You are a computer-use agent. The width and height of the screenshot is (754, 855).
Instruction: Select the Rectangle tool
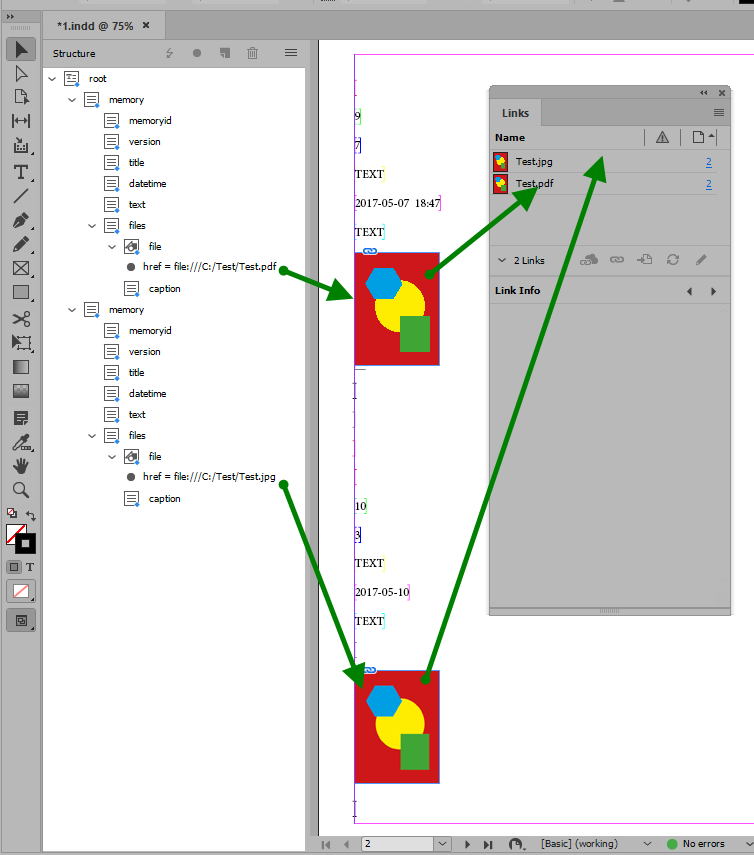point(21,292)
